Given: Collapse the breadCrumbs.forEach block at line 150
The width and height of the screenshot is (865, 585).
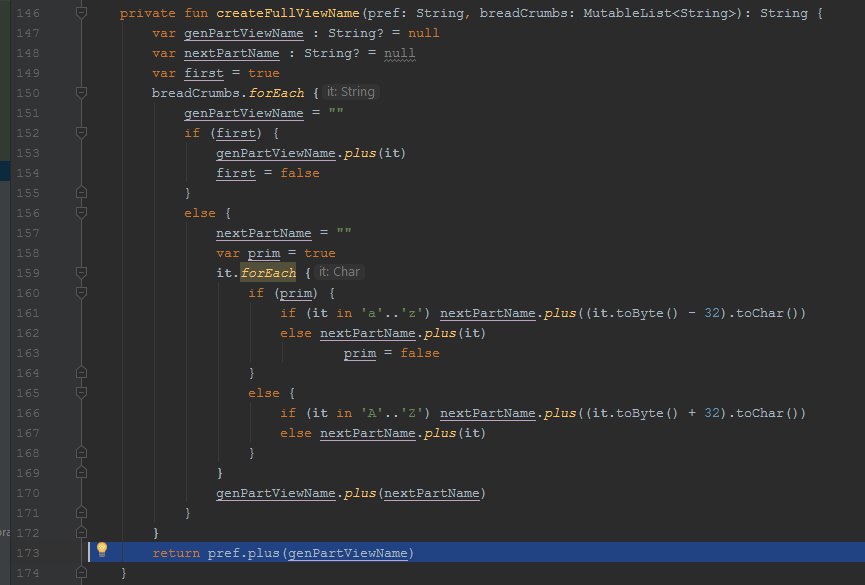Looking at the screenshot, I should tap(81, 92).
